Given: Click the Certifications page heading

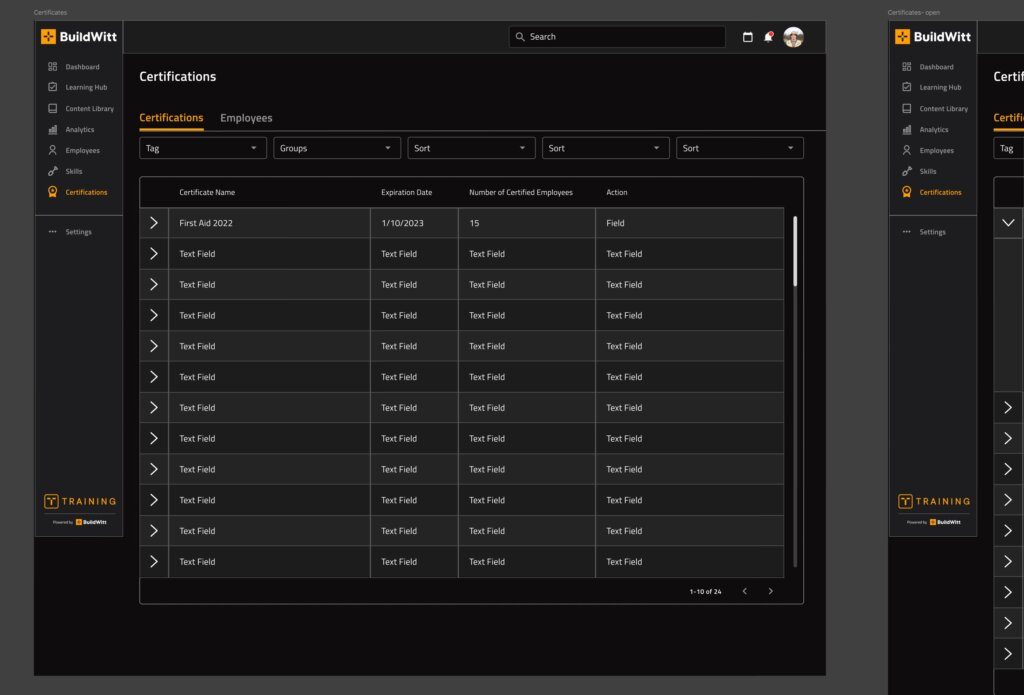Looking at the screenshot, I should [x=178, y=76].
